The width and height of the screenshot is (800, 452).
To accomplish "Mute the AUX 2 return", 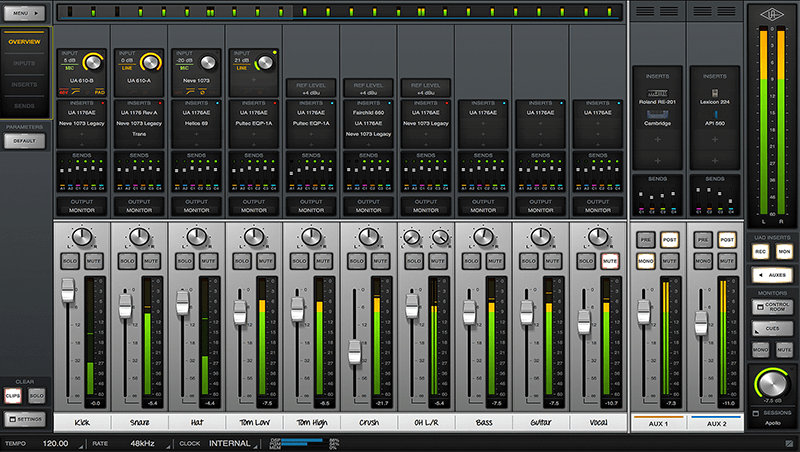I will (727, 261).
